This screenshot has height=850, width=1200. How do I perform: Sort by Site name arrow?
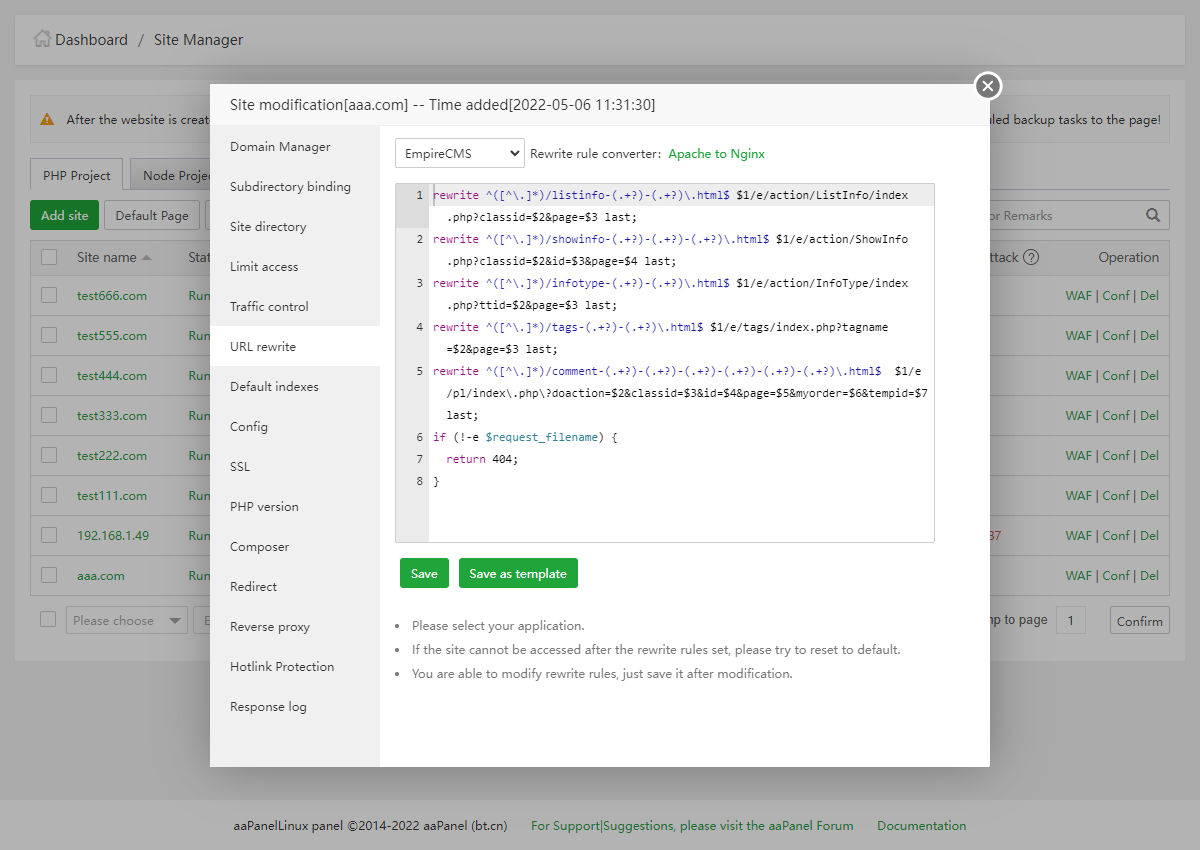[147, 258]
